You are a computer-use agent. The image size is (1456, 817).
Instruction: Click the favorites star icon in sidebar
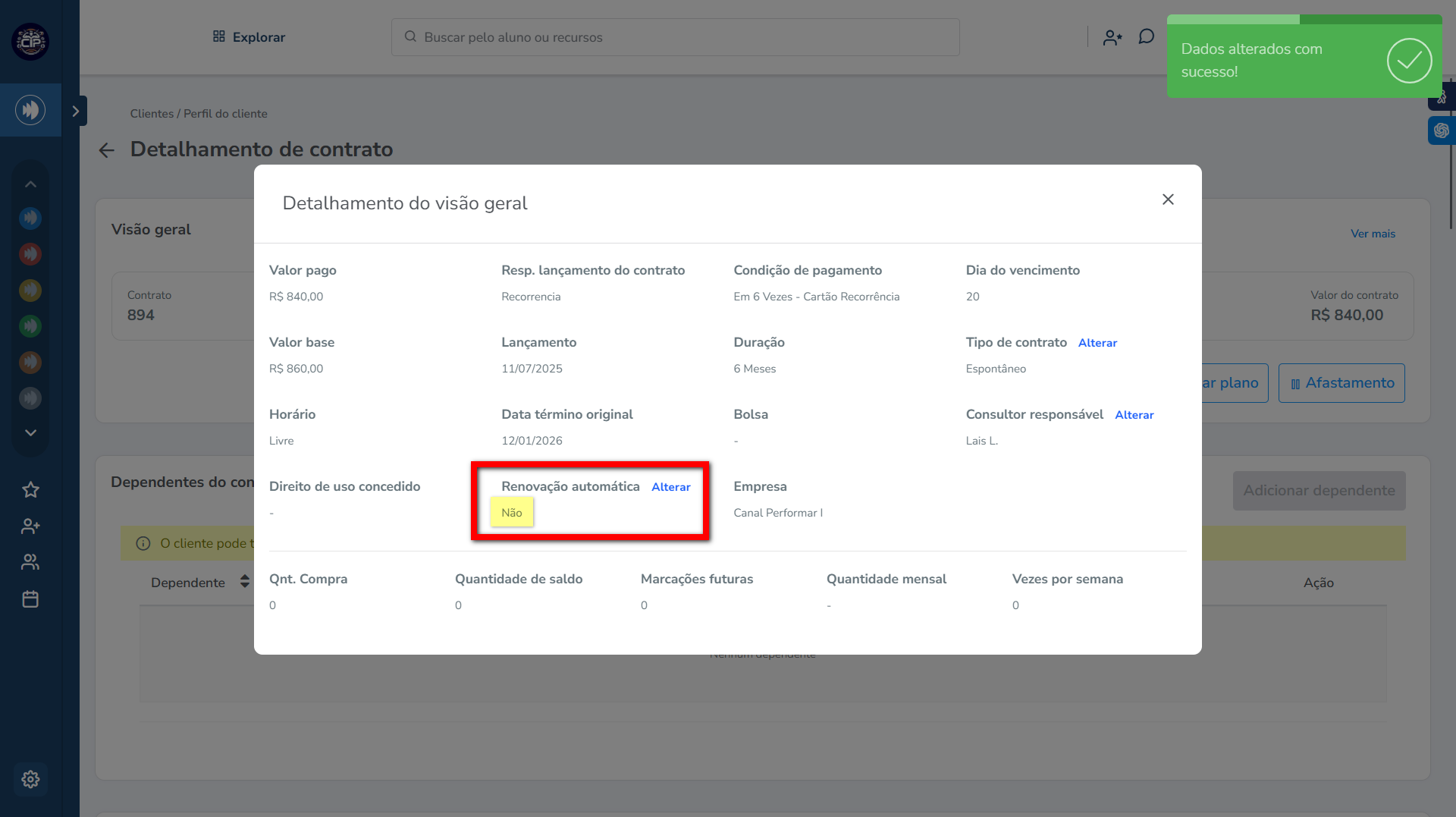click(x=30, y=490)
